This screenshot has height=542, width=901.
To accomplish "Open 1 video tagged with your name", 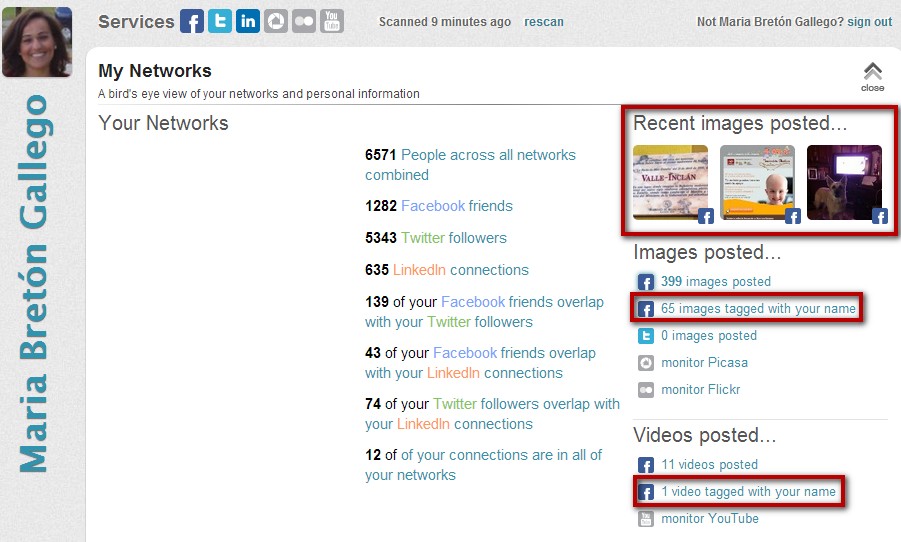I will [x=748, y=491].
